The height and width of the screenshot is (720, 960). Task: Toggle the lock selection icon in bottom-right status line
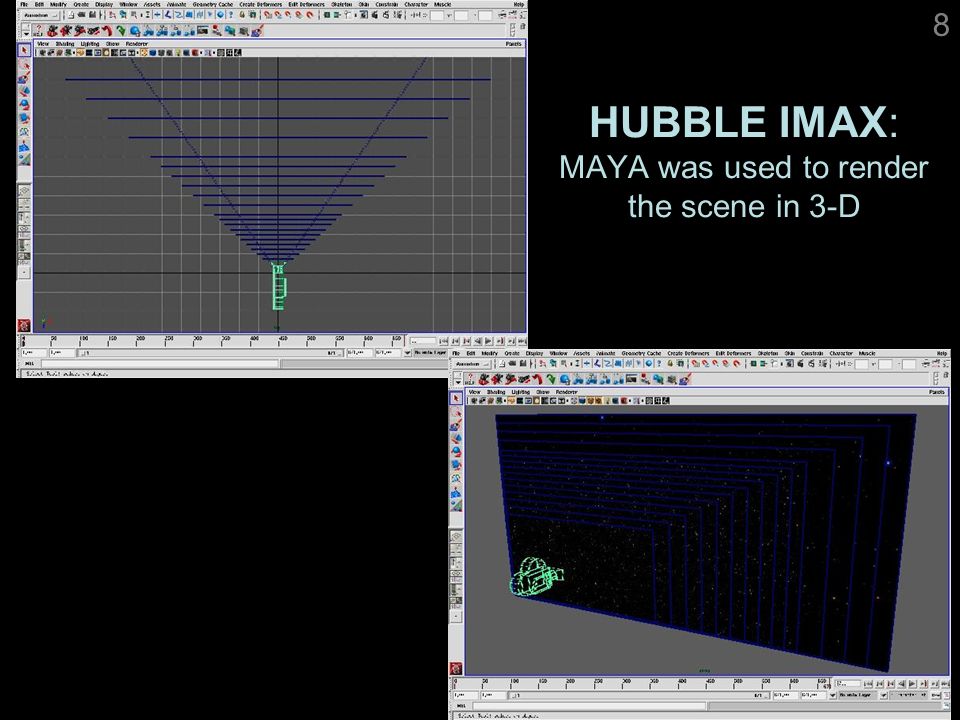(670, 363)
